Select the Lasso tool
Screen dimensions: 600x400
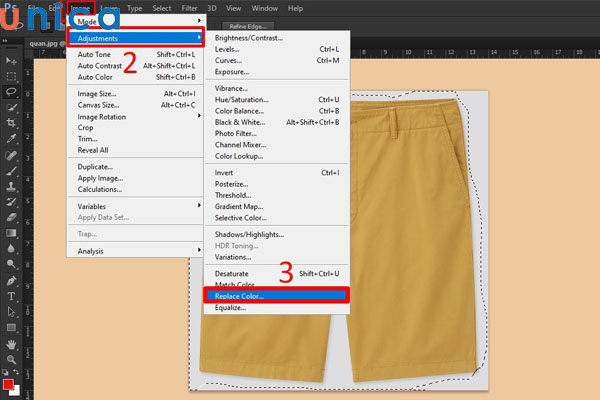click(11, 90)
